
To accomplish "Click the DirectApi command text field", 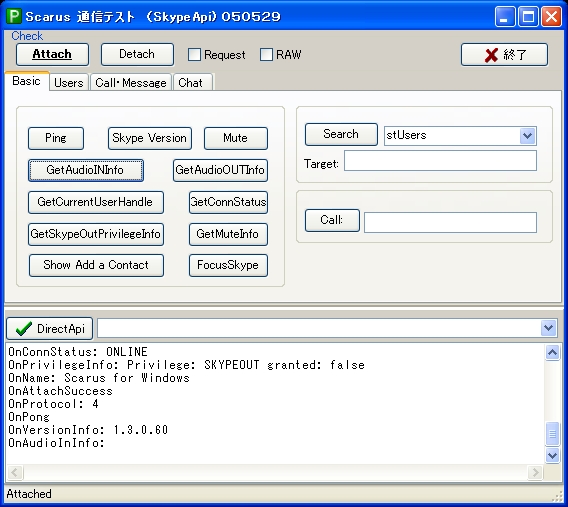I will (x=319, y=328).
